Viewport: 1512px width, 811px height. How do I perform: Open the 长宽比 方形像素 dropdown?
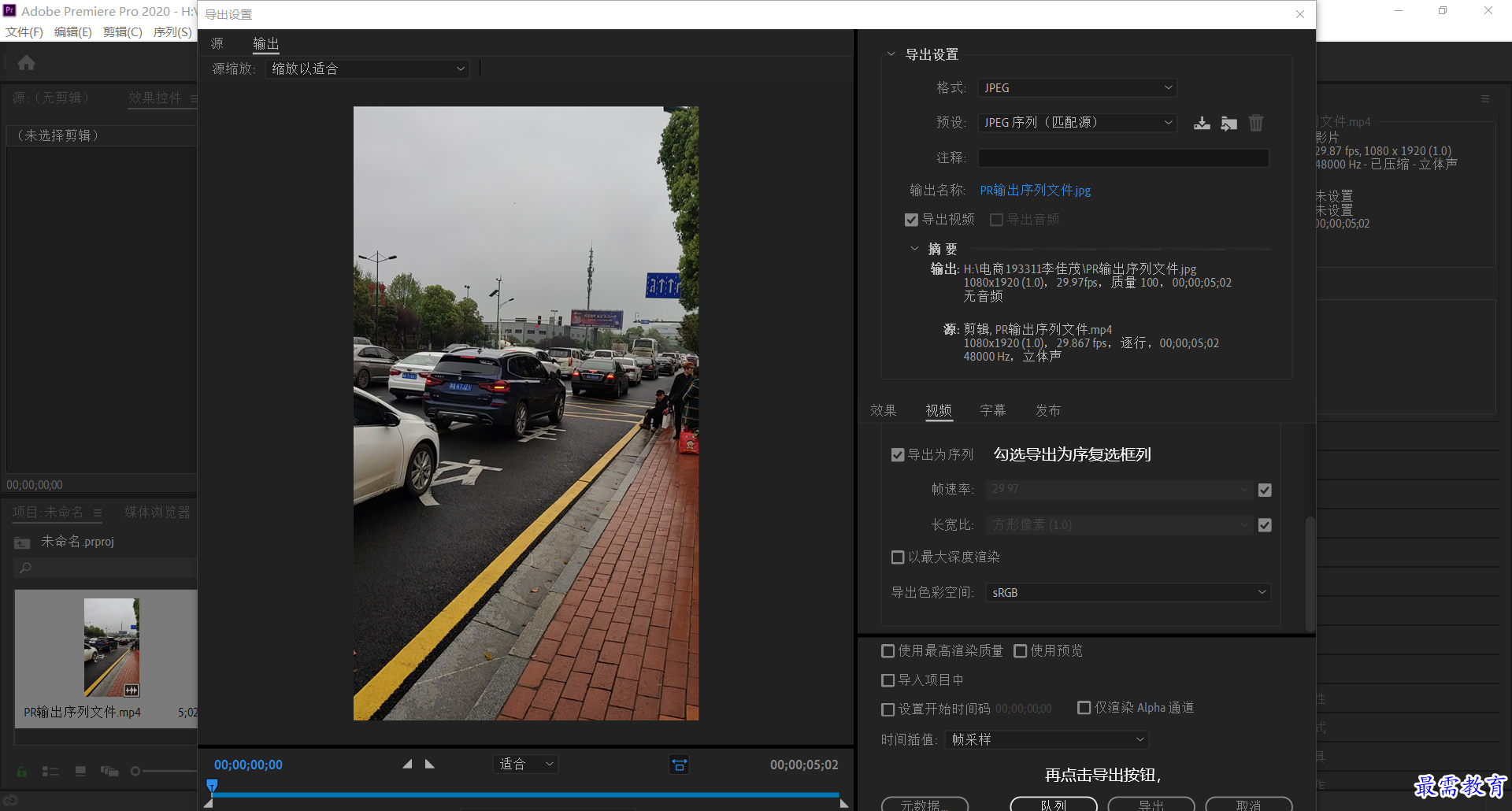click(x=1119, y=525)
